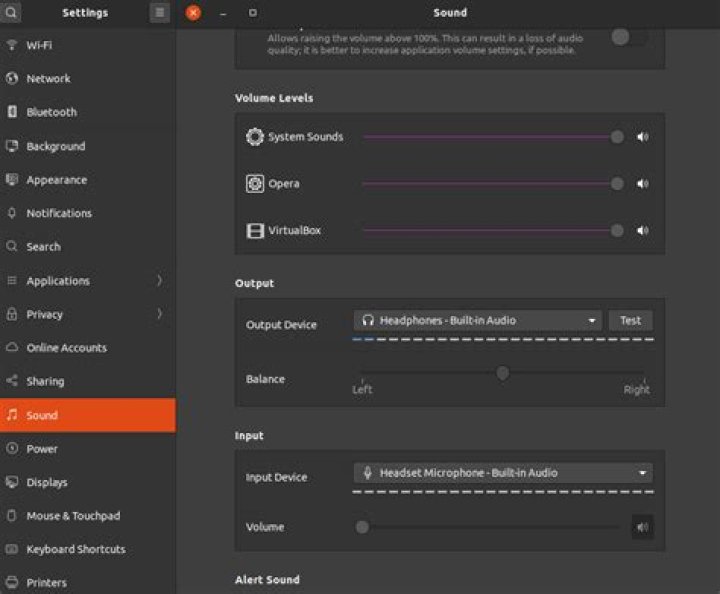This screenshot has width=720, height=594.
Task: Click the Bluetooth icon in sidebar
Action: (12, 112)
